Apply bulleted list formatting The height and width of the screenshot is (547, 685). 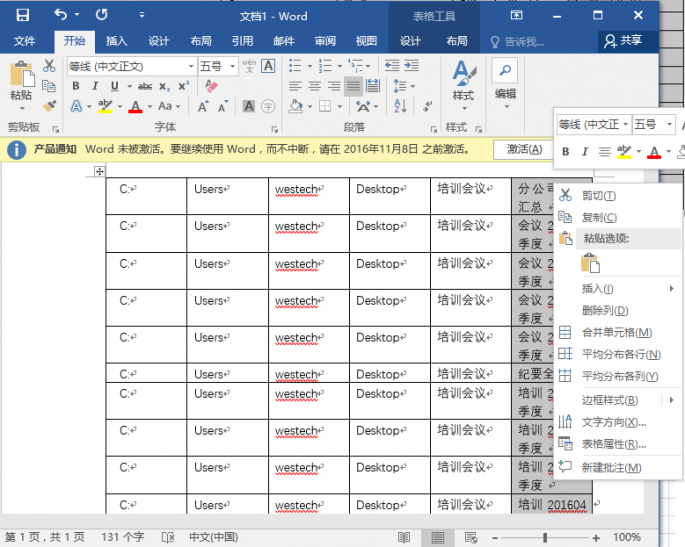[295, 66]
